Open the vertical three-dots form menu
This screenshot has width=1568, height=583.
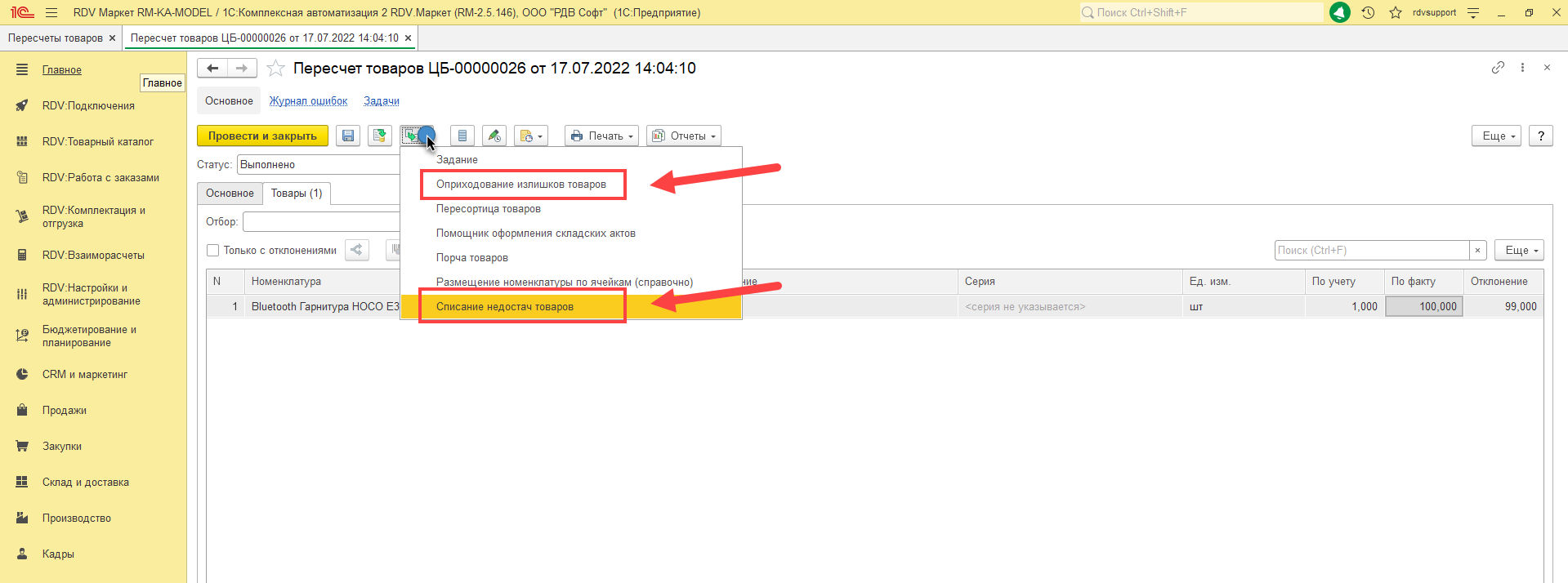[x=1522, y=68]
